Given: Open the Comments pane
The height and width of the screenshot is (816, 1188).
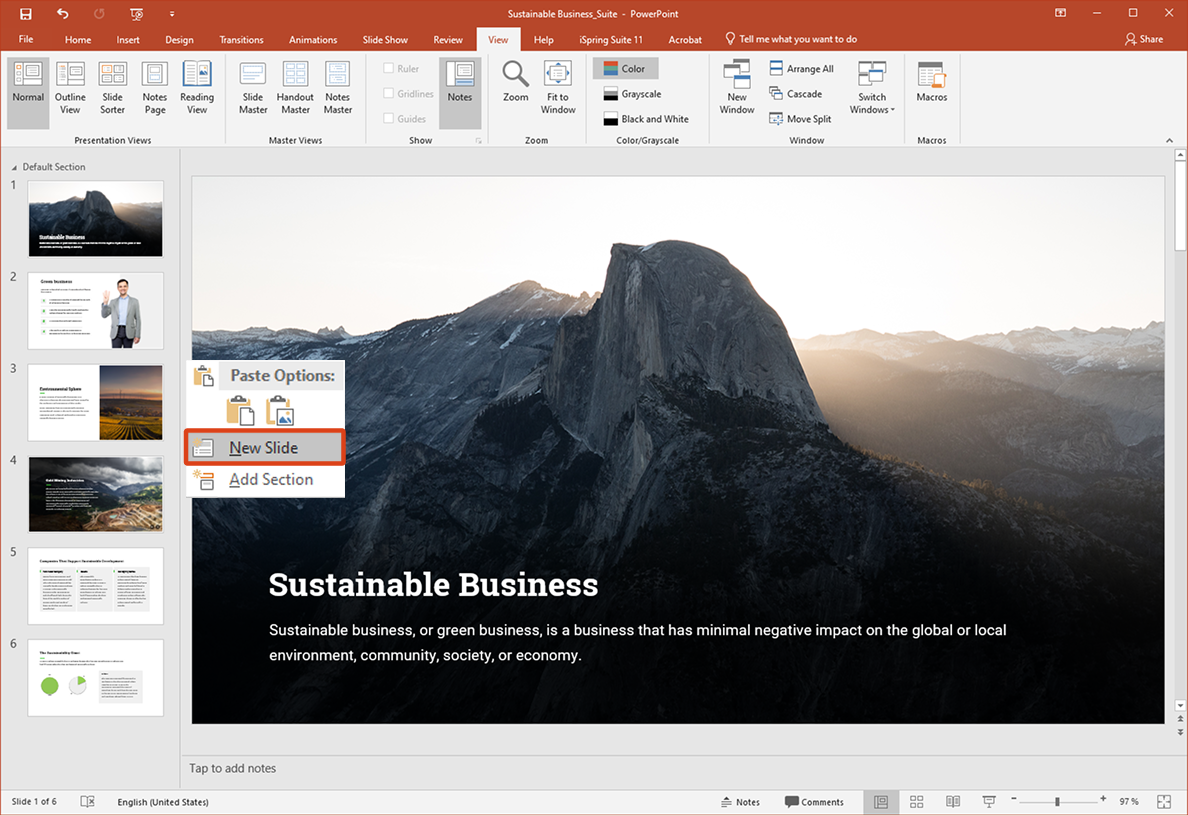Looking at the screenshot, I should point(815,801).
